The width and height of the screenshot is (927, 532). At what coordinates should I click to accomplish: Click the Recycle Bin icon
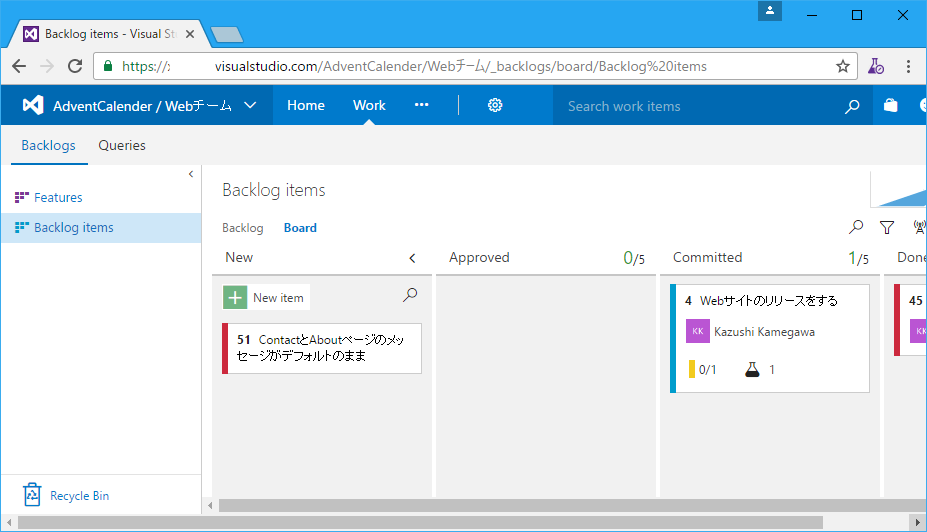point(32,495)
